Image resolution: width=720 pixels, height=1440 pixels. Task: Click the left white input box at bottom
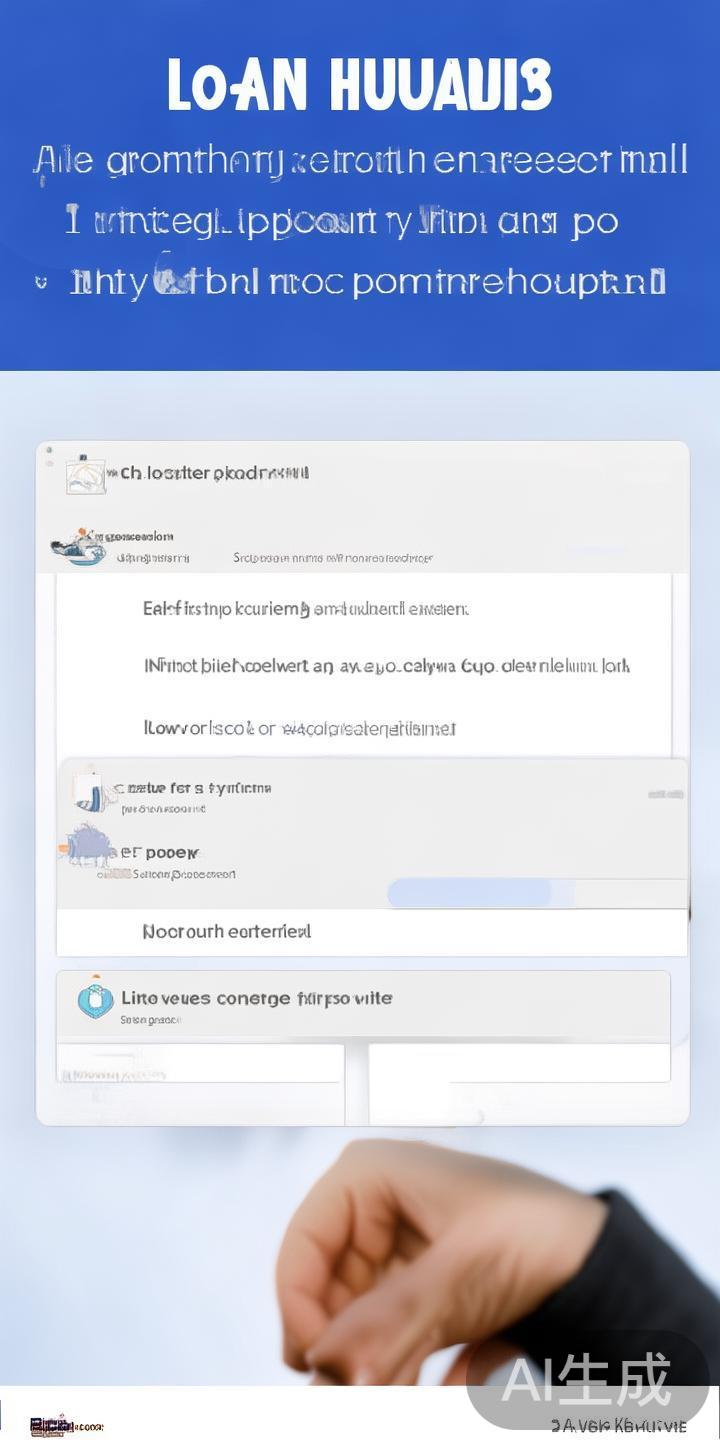pos(200,1063)
